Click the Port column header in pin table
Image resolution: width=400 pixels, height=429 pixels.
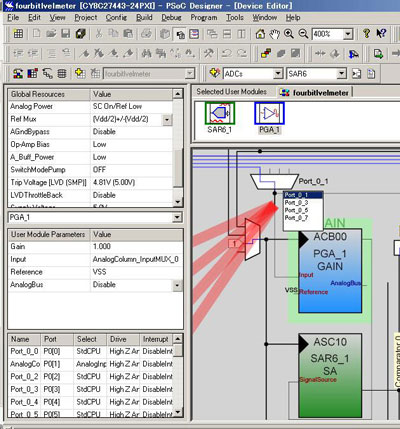(57, 339)
